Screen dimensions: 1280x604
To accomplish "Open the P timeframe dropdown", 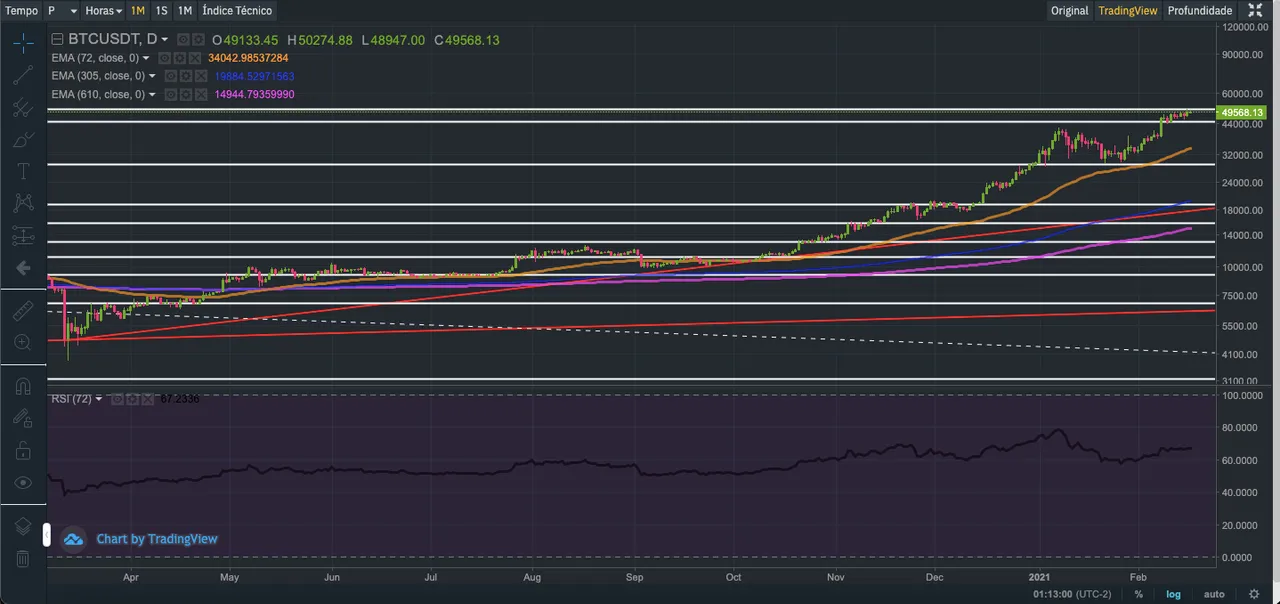I will [61, 10].
